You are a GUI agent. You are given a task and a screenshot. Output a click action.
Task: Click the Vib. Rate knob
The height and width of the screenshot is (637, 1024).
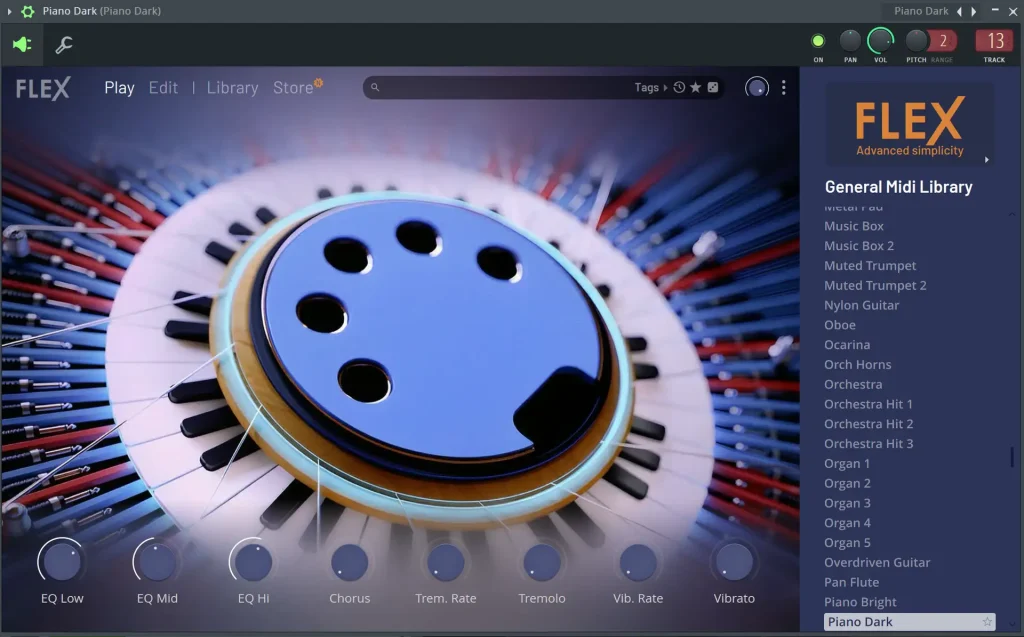coord(637,561)
